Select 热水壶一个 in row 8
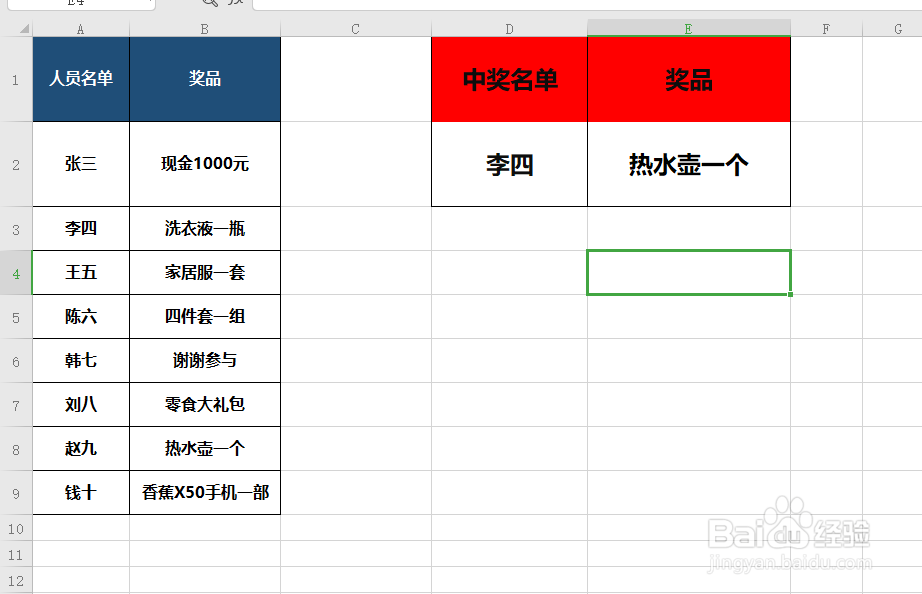 (x=205, y=449)
